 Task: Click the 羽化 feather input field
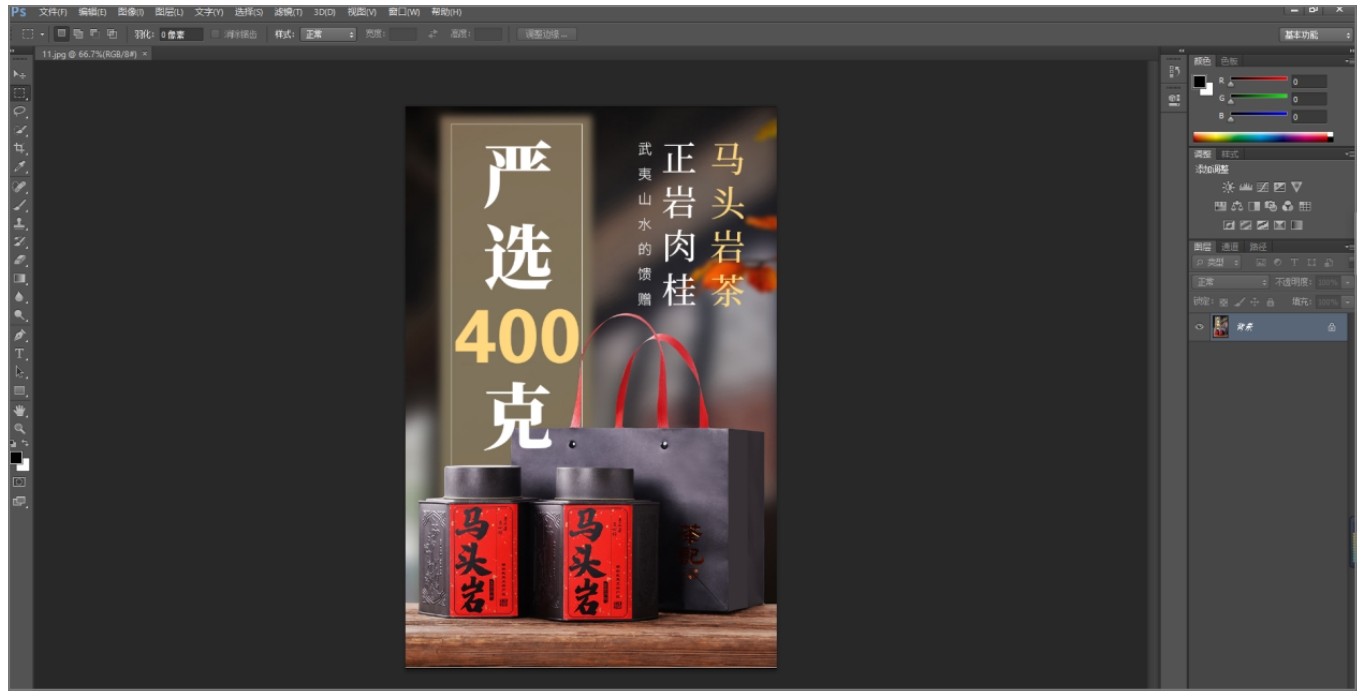point(180,34)
